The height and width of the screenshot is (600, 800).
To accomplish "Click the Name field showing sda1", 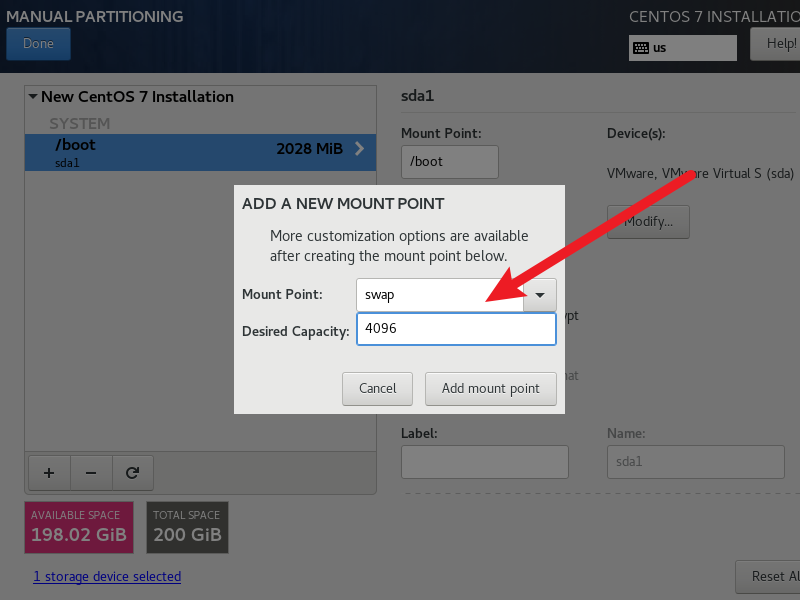I will coord(696,462).
